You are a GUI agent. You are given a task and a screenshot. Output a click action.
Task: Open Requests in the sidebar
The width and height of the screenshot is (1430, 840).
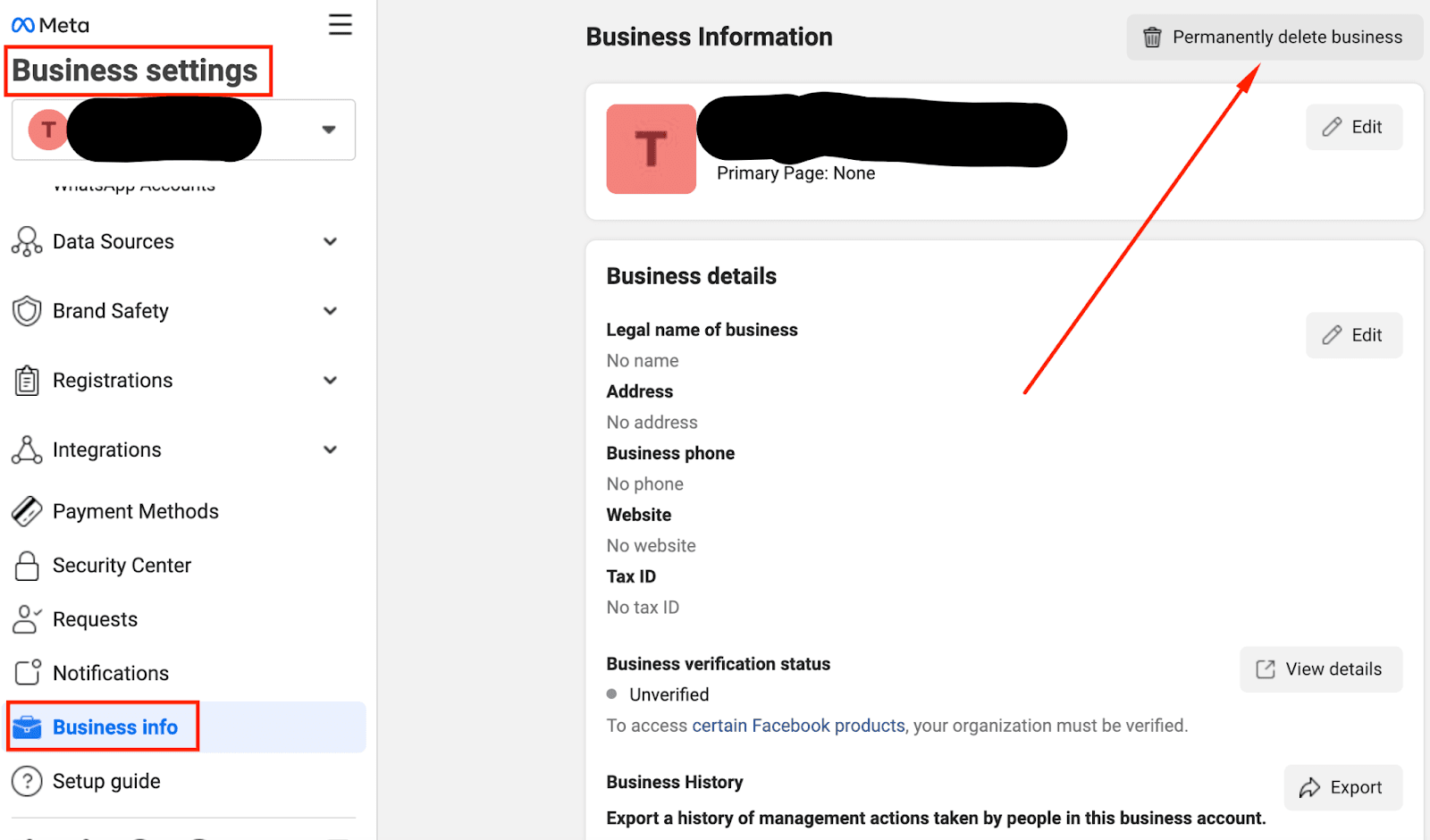(x=95, y=619)
